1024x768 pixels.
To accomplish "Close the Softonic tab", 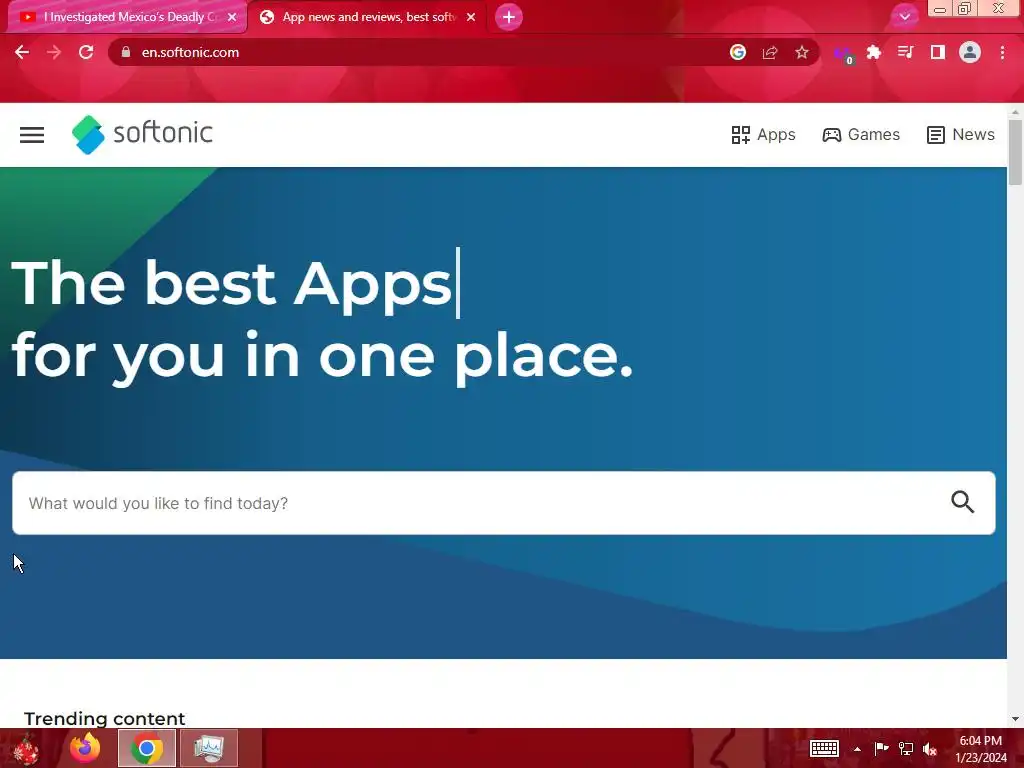I will click(471, 17).
